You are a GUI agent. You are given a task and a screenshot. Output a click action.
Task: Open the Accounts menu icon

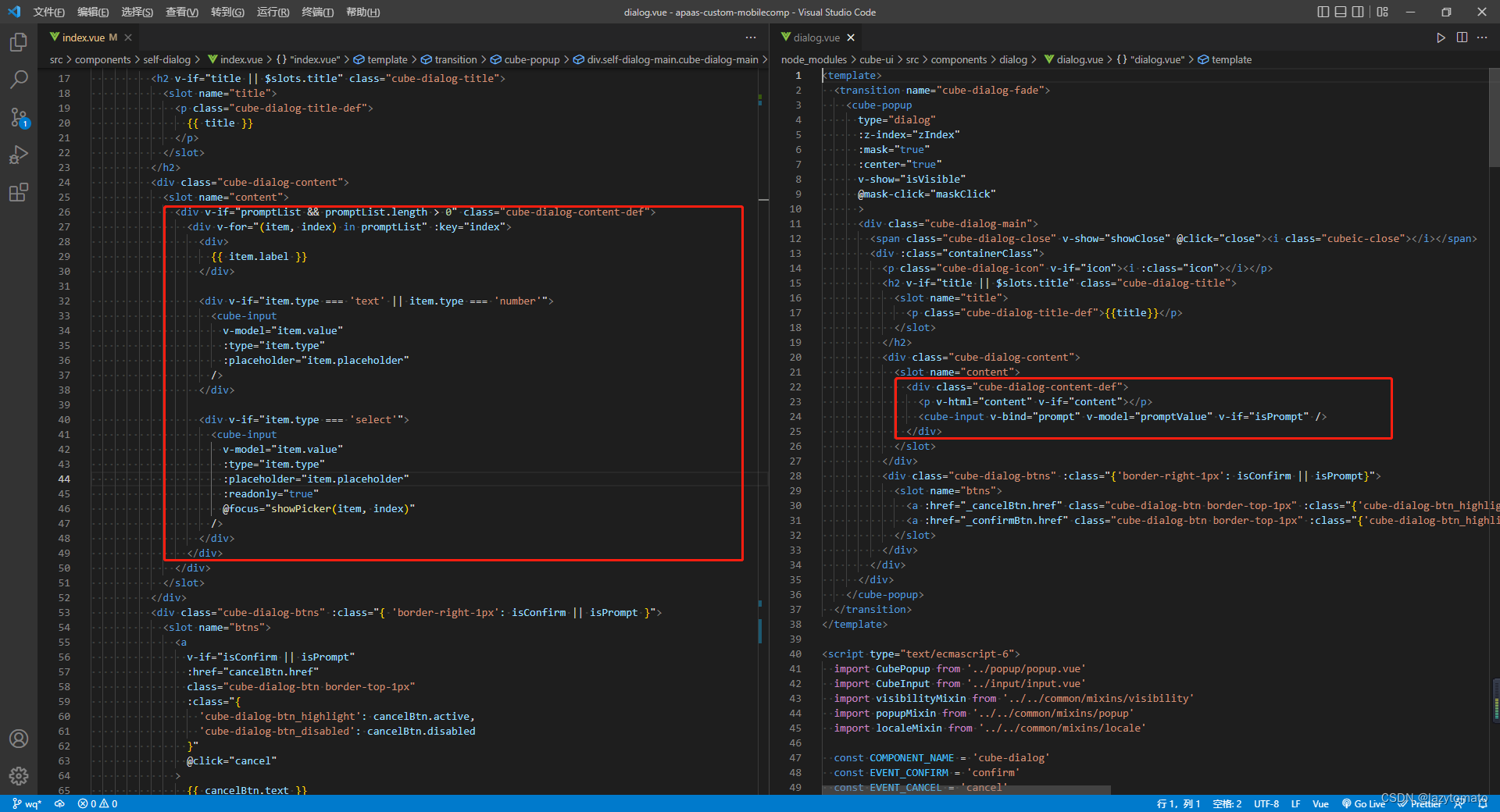pos(19,739)
